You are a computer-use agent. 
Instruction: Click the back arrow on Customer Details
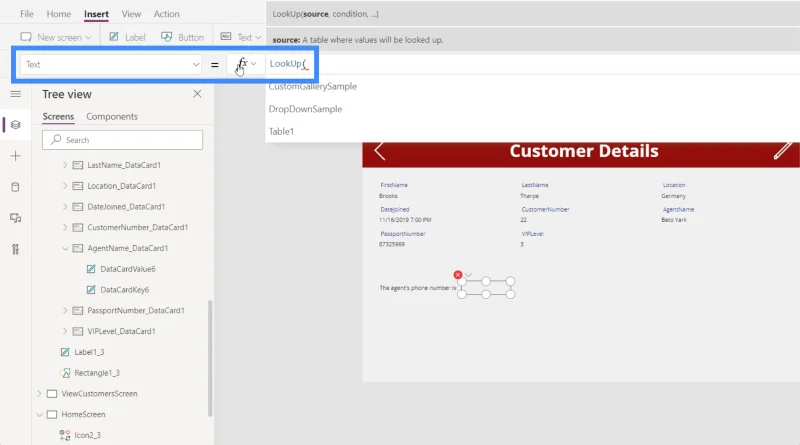point(380,151)
